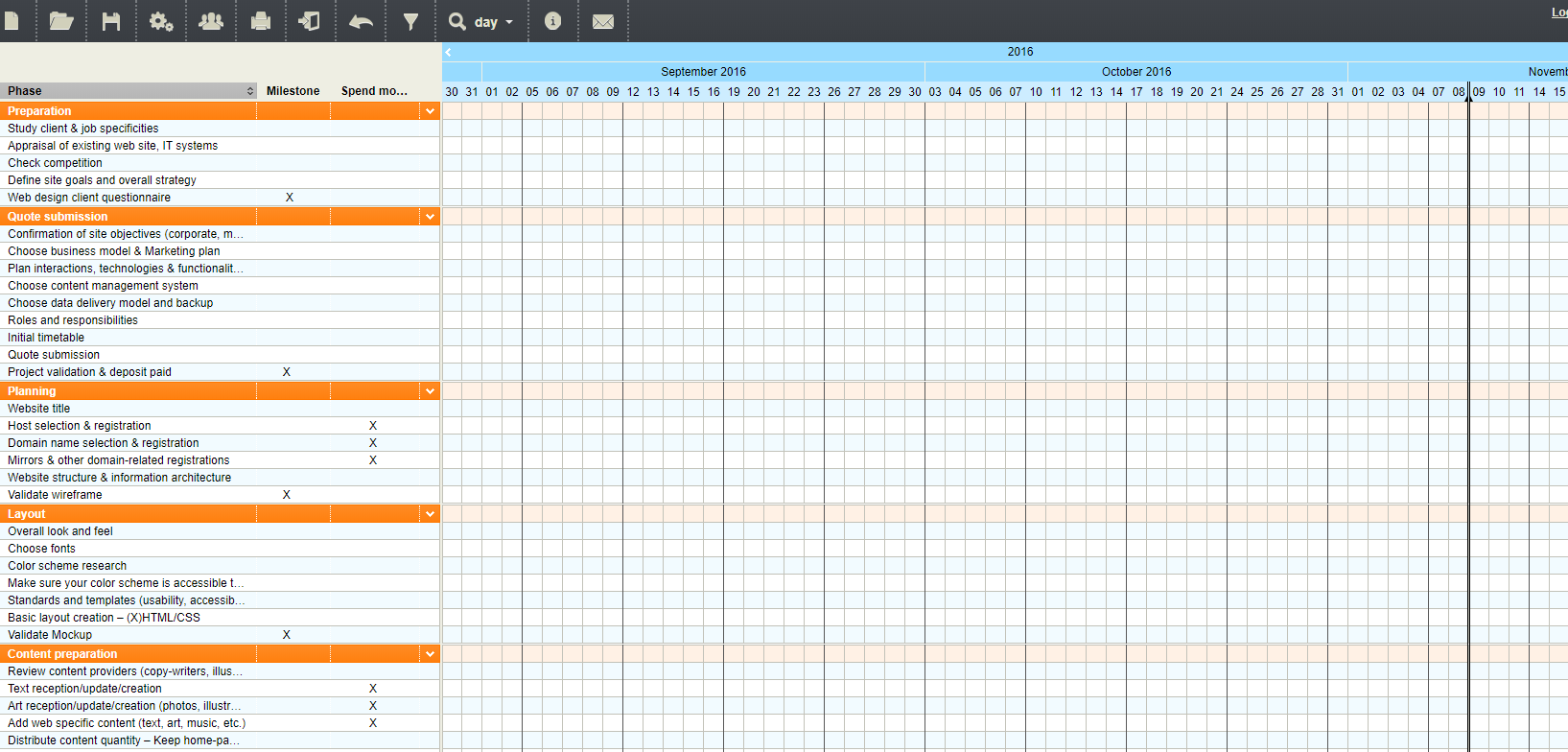
Task: Select the Content preparation phase label
Action: pos(62,654)
